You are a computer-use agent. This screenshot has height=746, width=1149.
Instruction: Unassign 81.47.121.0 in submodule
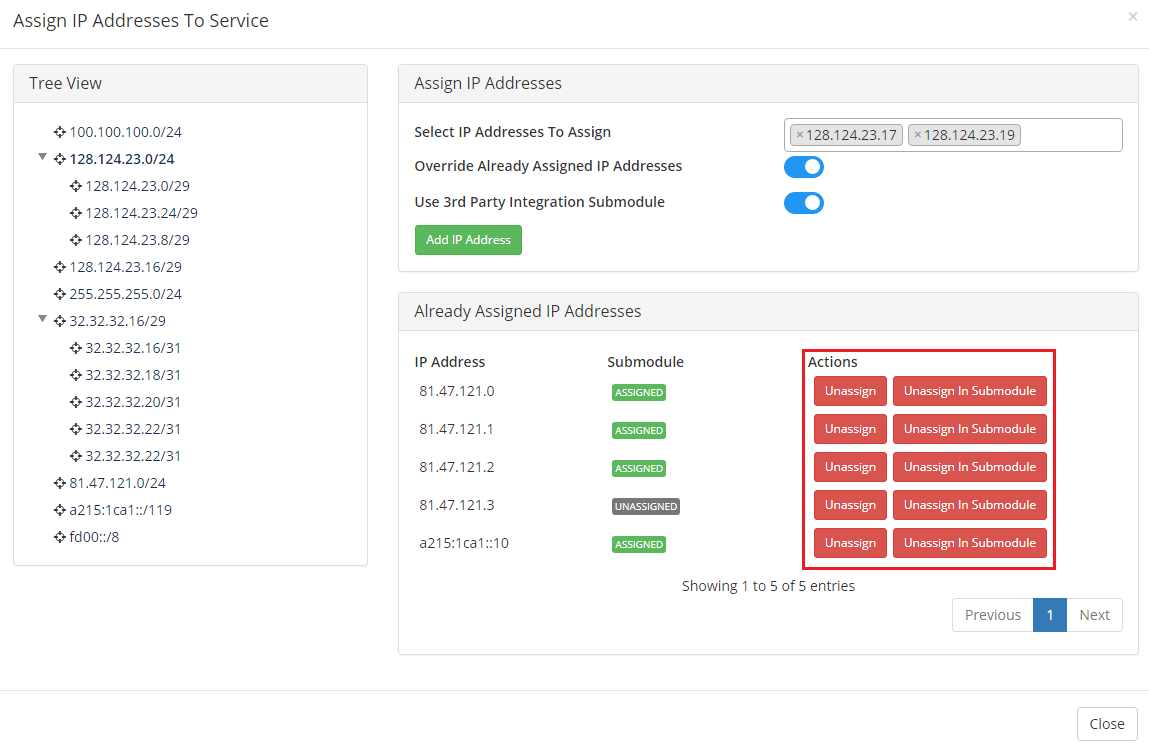point(969,391)
